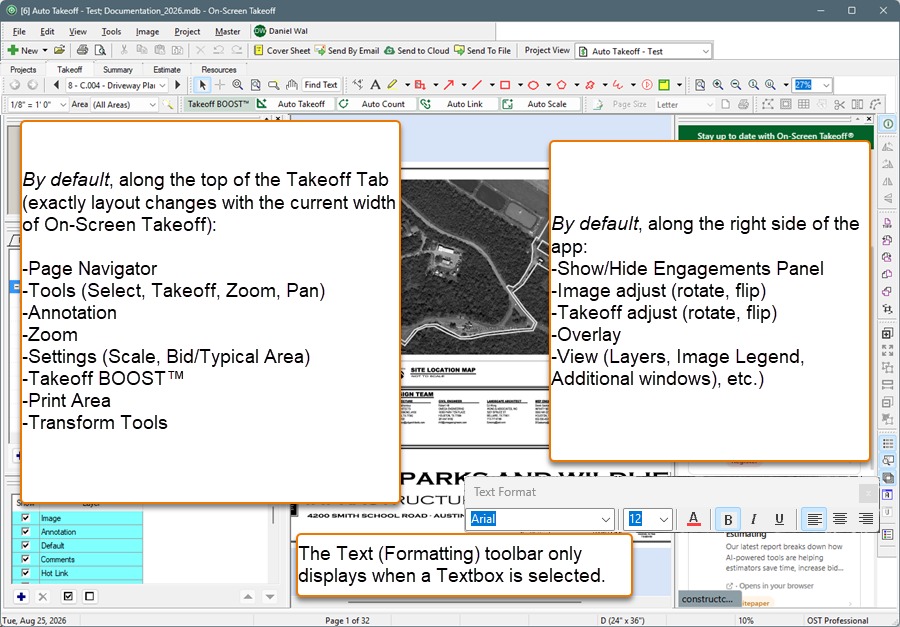Select the arrow Select tool
The image size is (900, 627).
tap(202, 85)
